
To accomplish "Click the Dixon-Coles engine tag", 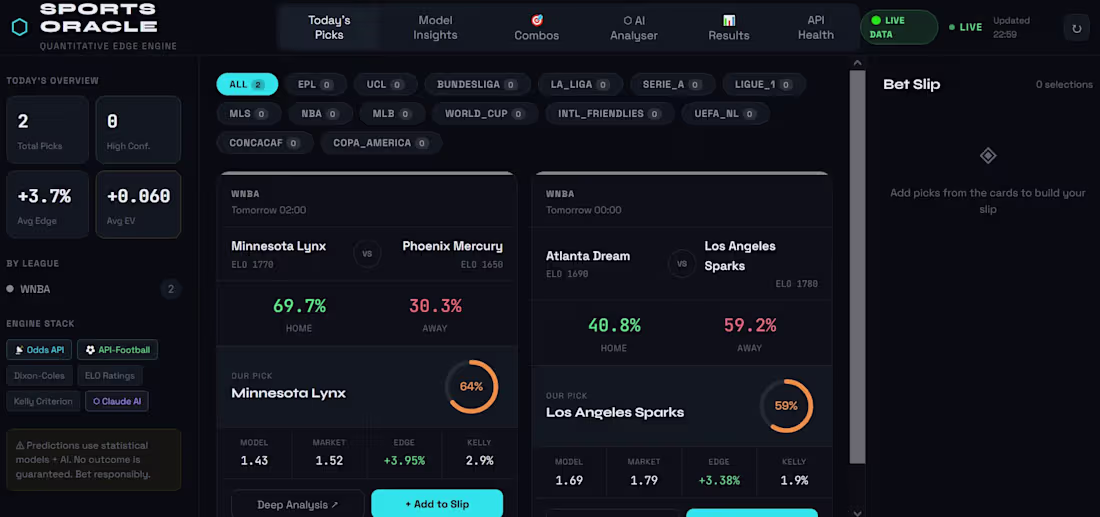I will (39, 375).
